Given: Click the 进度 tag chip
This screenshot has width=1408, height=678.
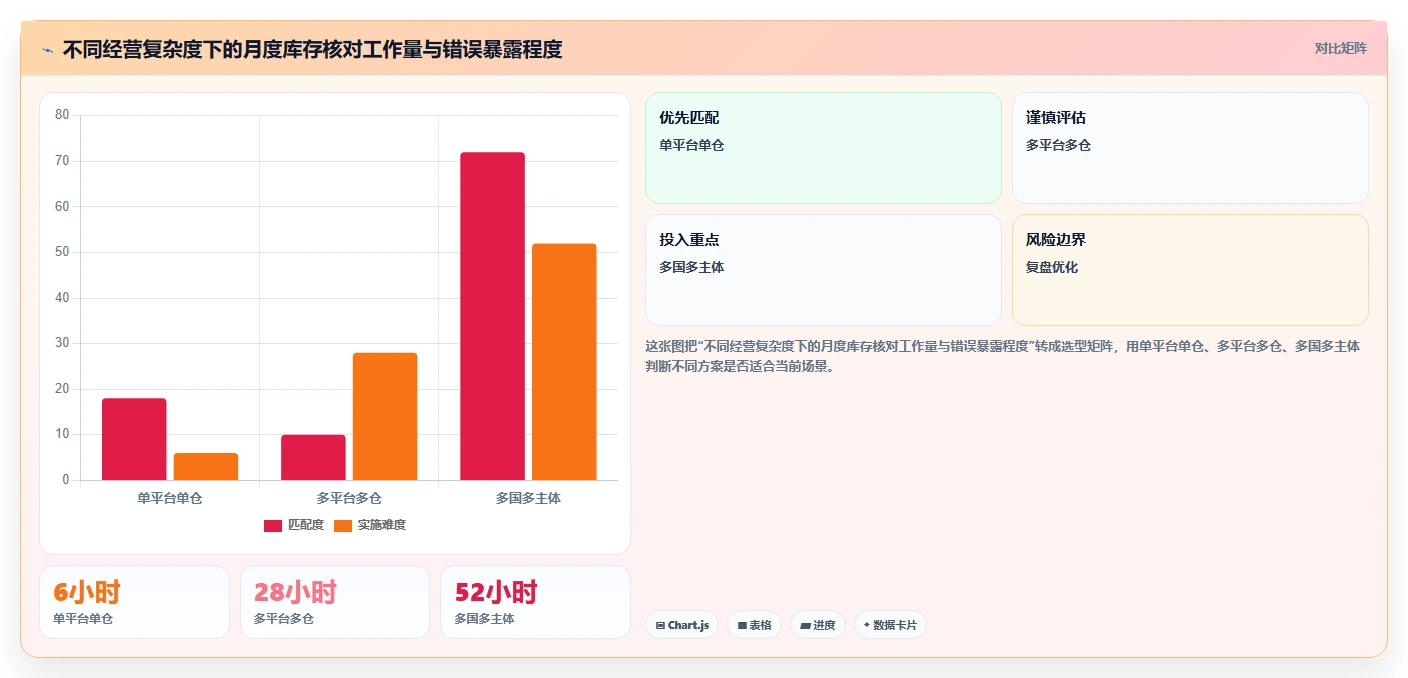Looking at the screenshot, I should pyautogui.click(x=818, y=625).
